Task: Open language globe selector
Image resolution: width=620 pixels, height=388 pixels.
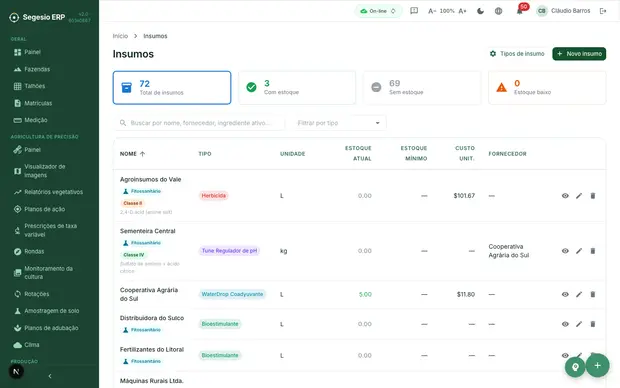Action: point(498,11)
